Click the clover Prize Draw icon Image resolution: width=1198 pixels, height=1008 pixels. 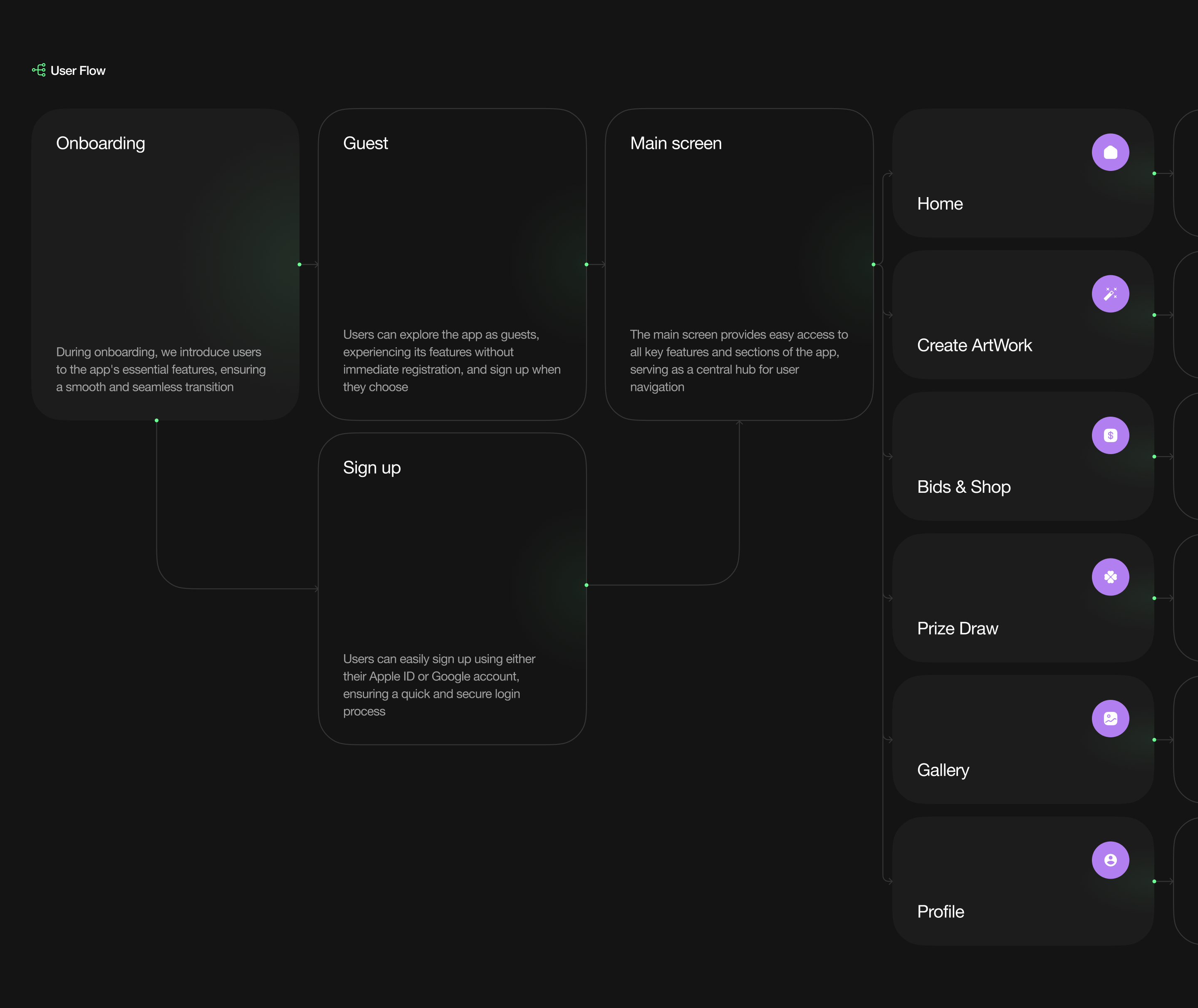tap(1110, 577)
